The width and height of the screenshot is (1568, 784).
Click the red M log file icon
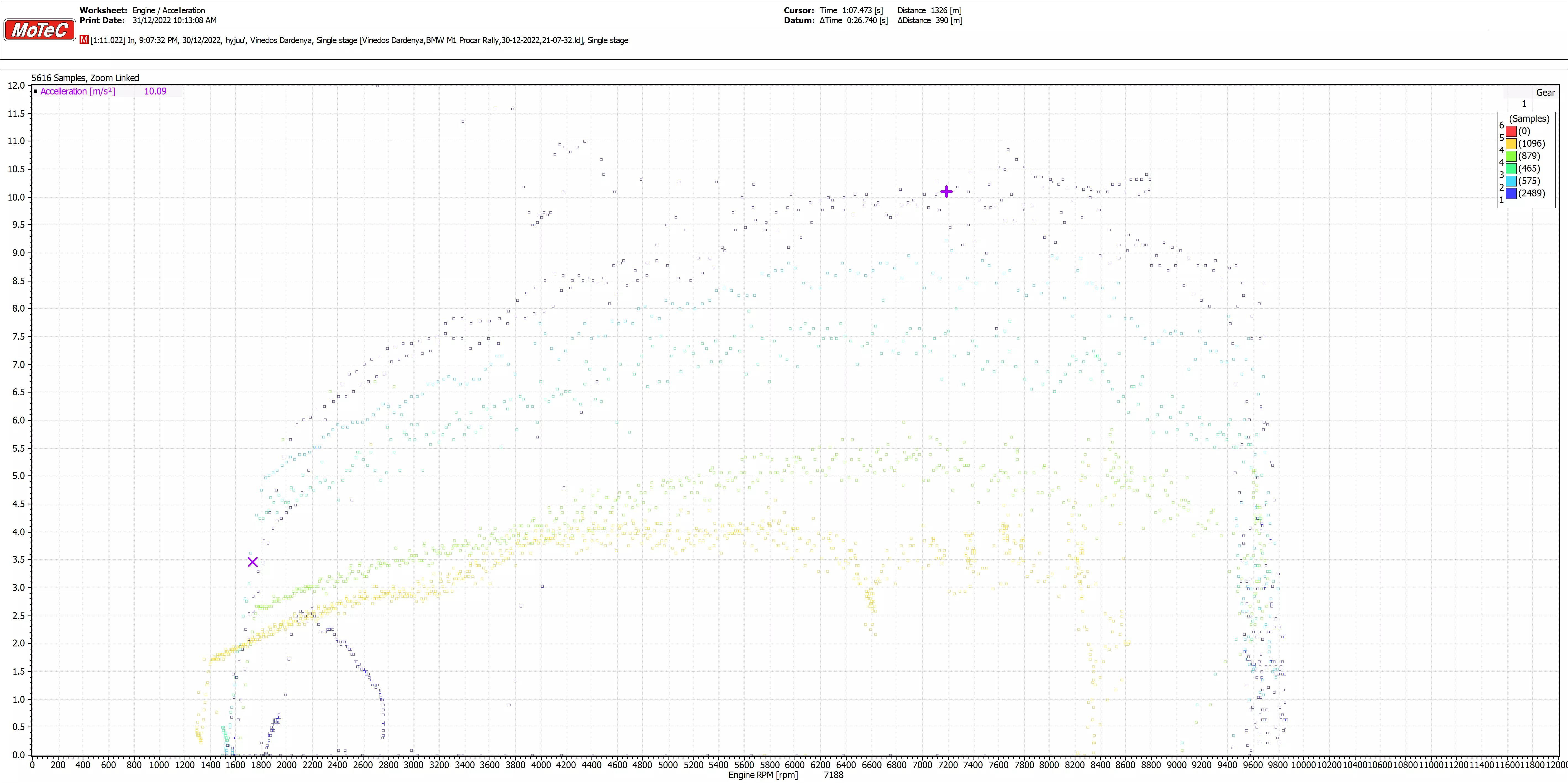click(84, 40)
